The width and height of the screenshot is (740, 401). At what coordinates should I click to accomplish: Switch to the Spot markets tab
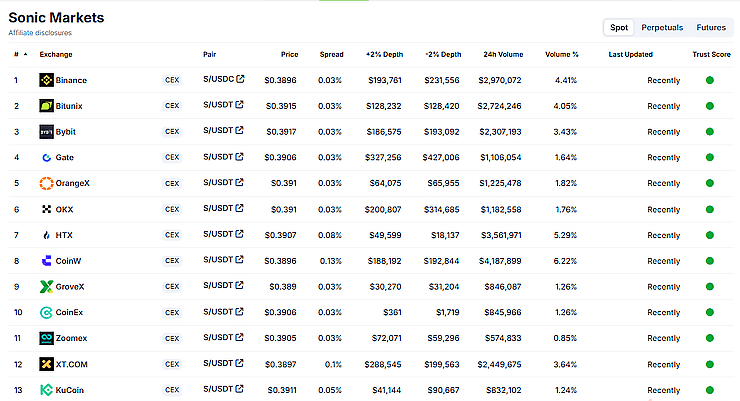coord(619,28)
